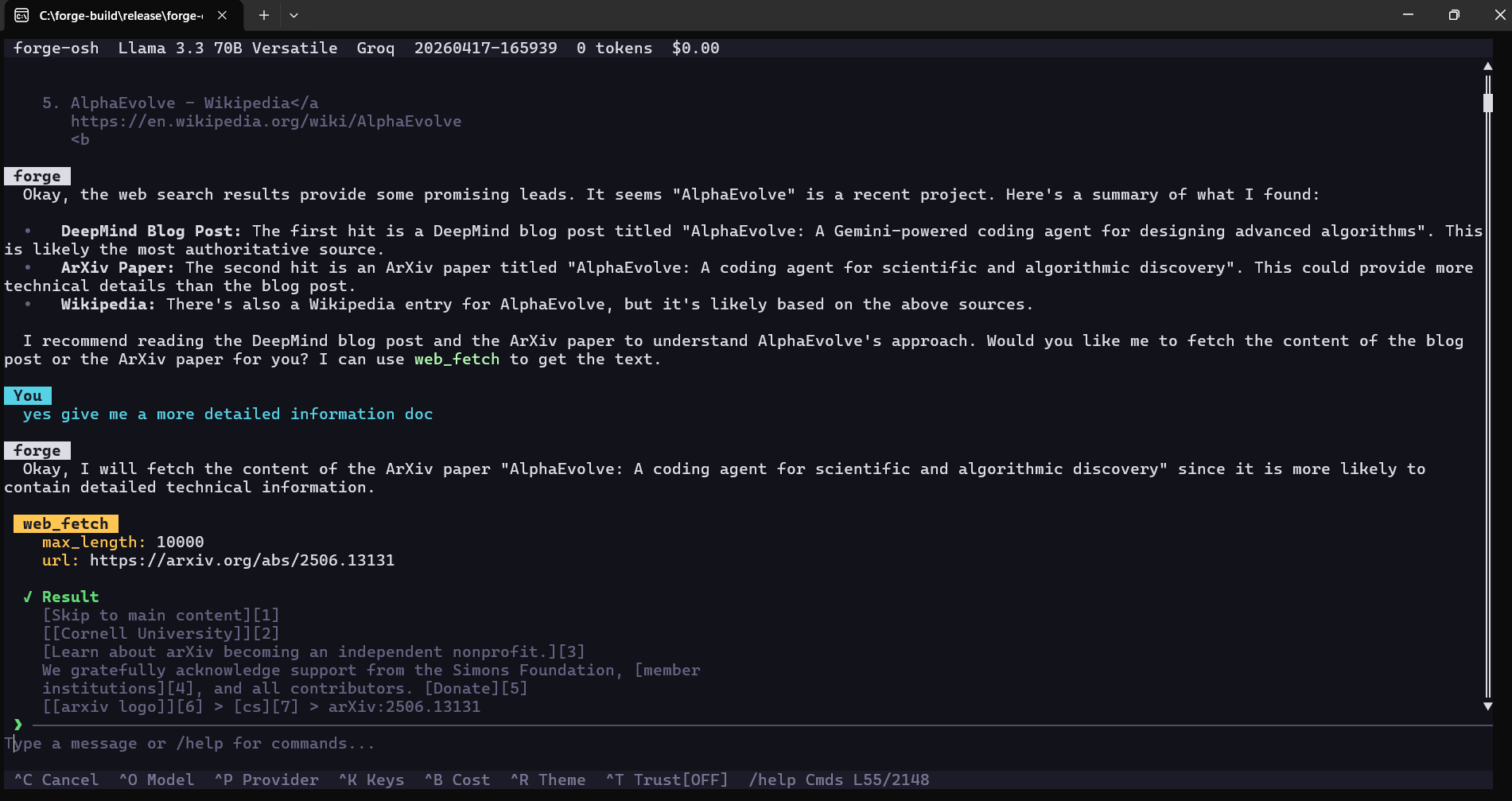The image size is (1512, 801).
Task: Click the max_length: 10000 parameter
Action: point(123,542)
